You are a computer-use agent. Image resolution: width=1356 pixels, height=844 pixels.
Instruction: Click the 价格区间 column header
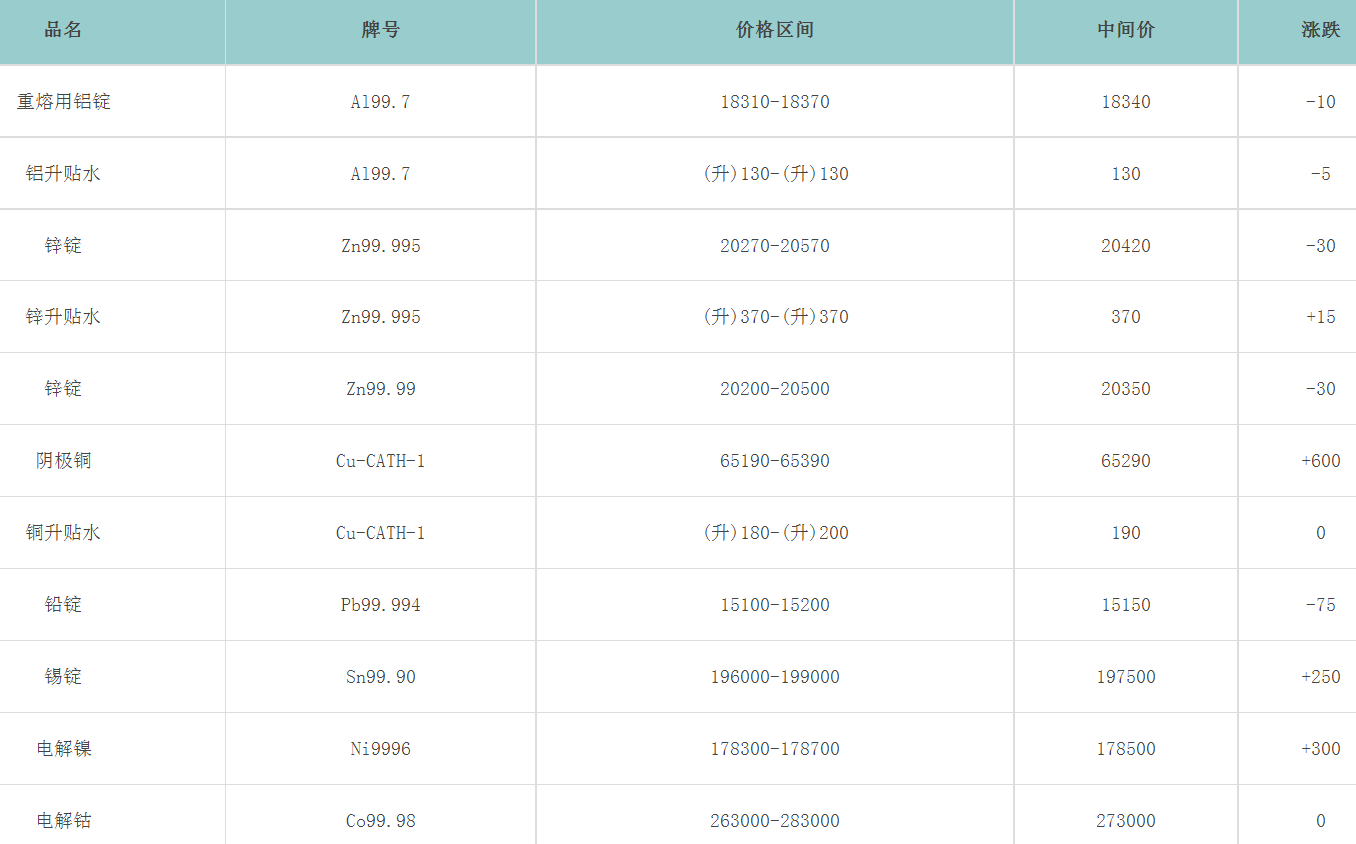click(x=775, y=30)
